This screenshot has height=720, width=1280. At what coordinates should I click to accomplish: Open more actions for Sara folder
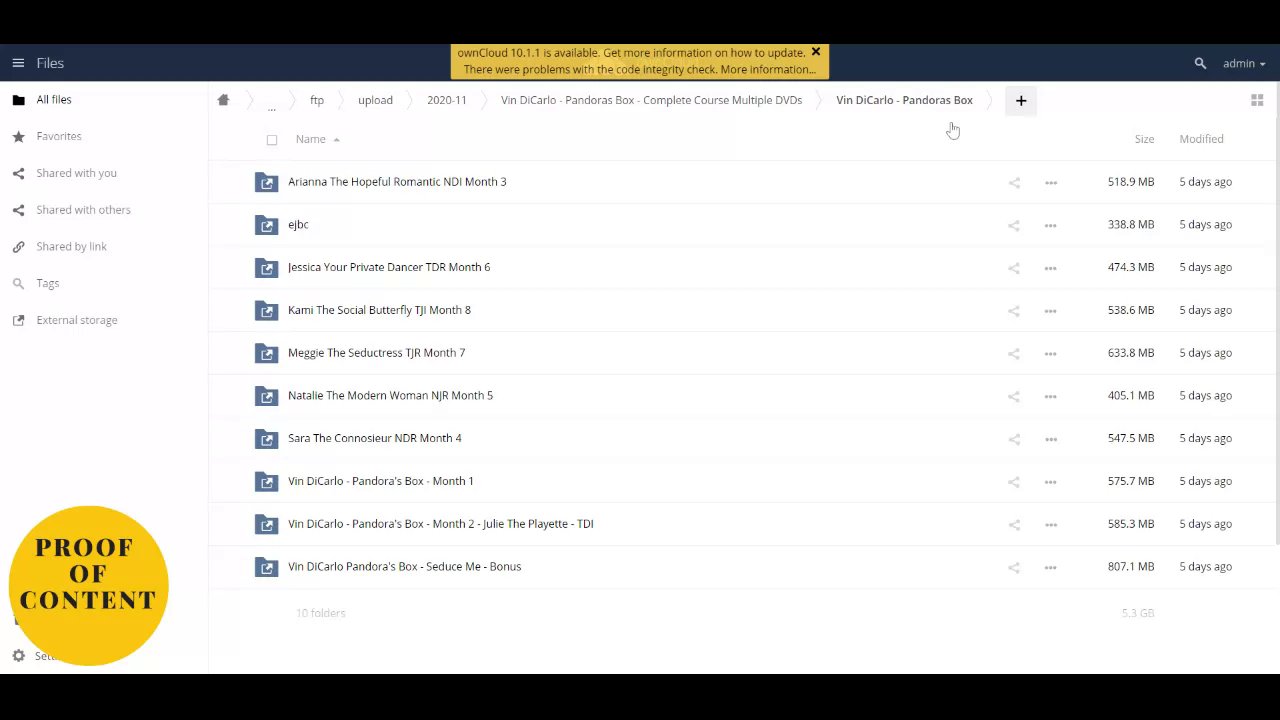point(1051,438)
